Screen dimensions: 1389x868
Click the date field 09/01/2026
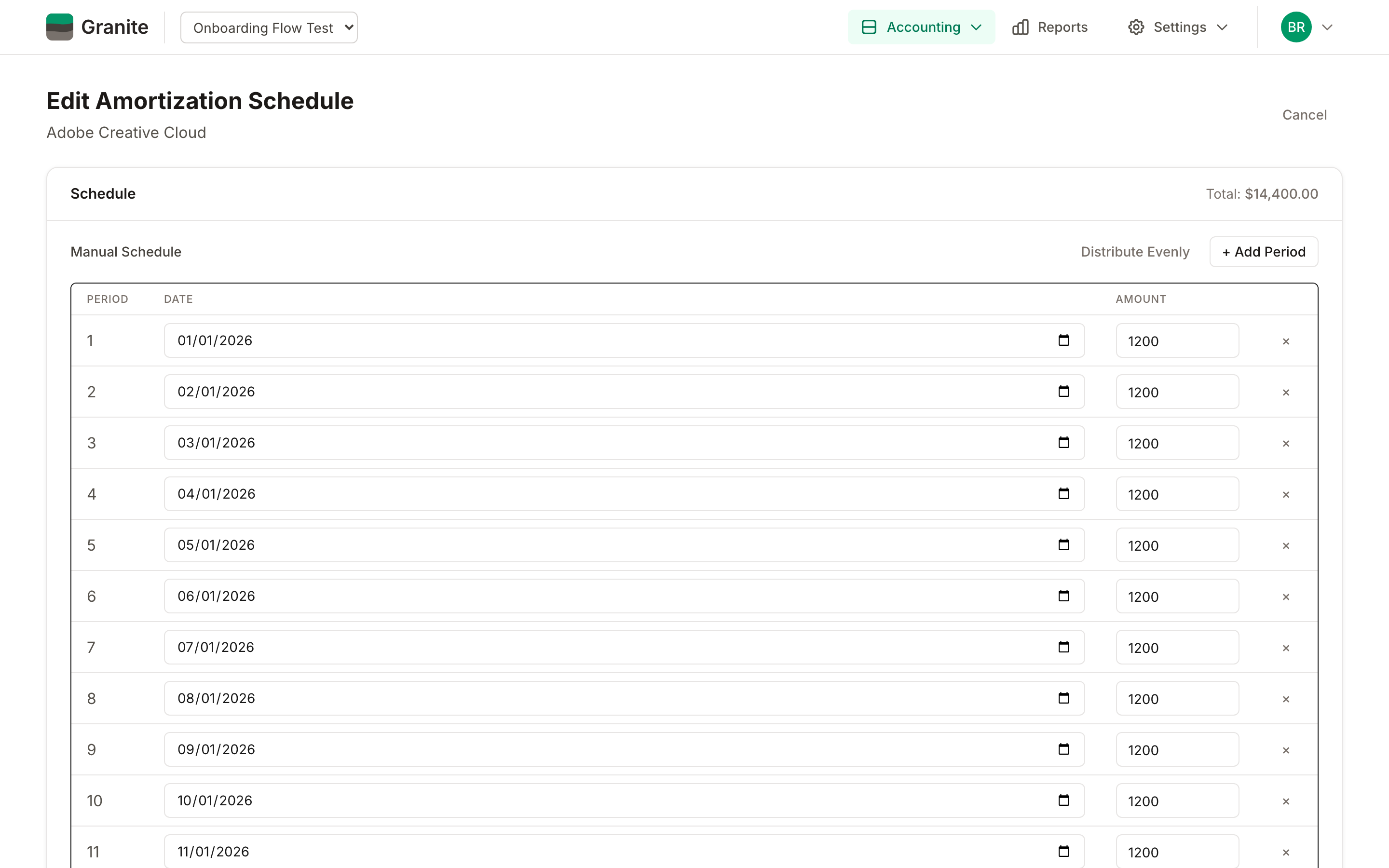pos(624,749)
